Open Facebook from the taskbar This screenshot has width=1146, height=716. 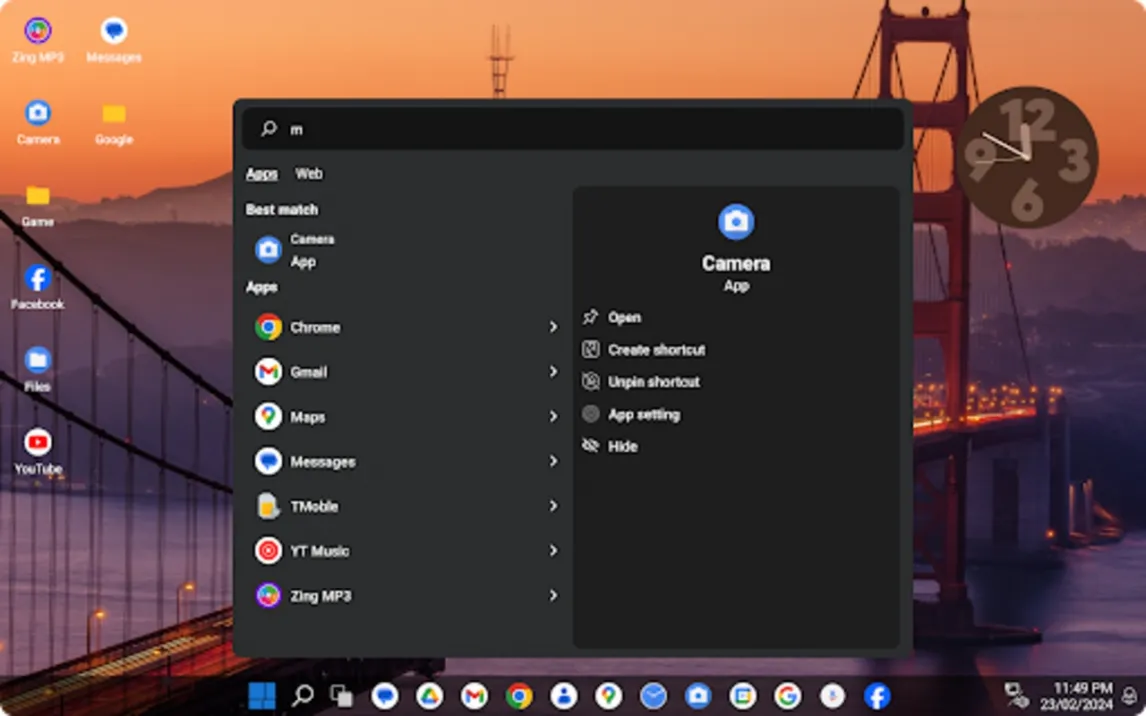(877, 696)
